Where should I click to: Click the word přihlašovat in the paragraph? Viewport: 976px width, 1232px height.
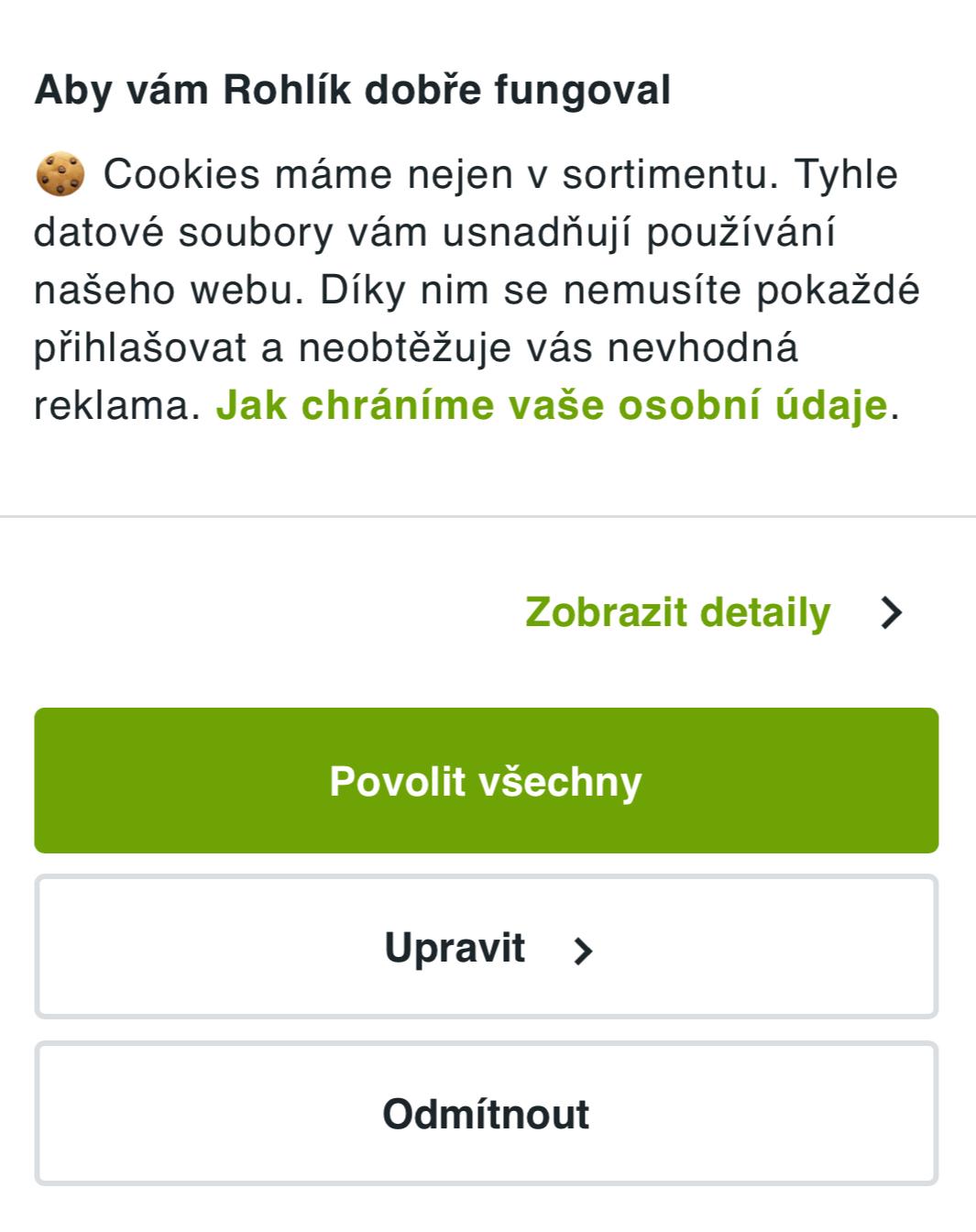click(x=140, y=348)
